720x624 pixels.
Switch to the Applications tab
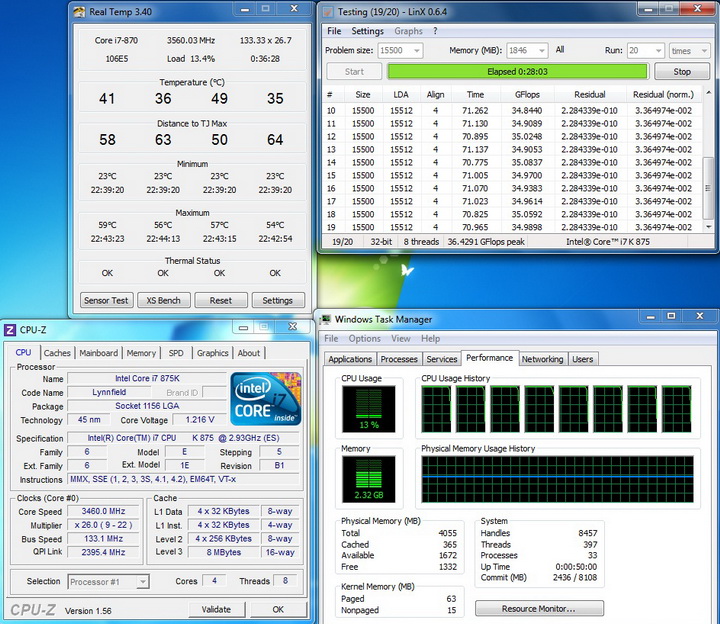(x=350, y=359)
